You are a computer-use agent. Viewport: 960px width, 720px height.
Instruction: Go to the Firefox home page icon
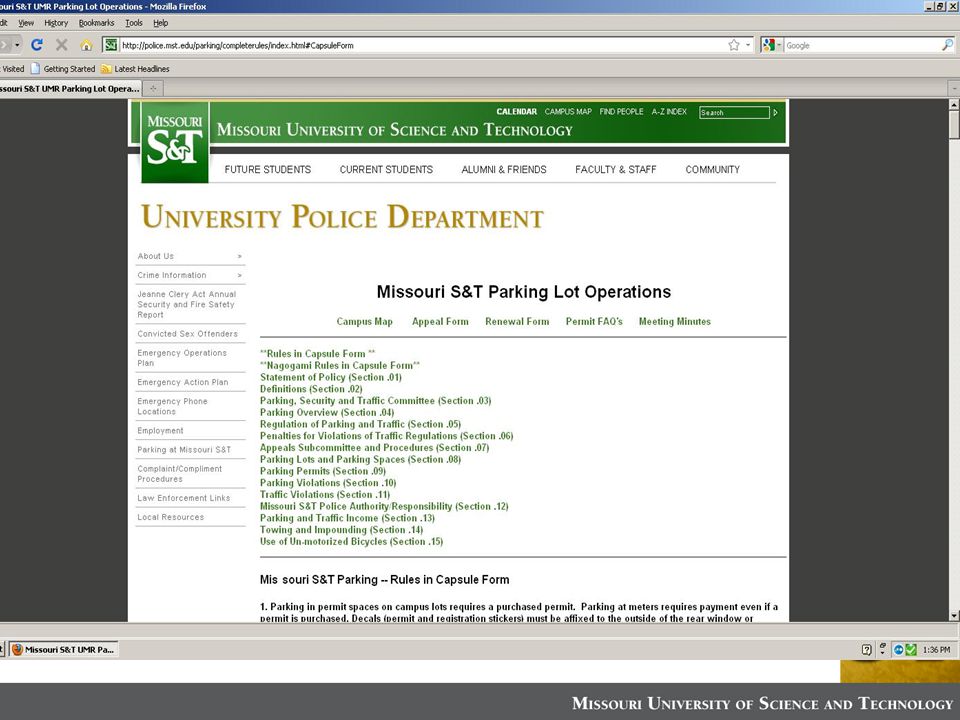(86, 45)
